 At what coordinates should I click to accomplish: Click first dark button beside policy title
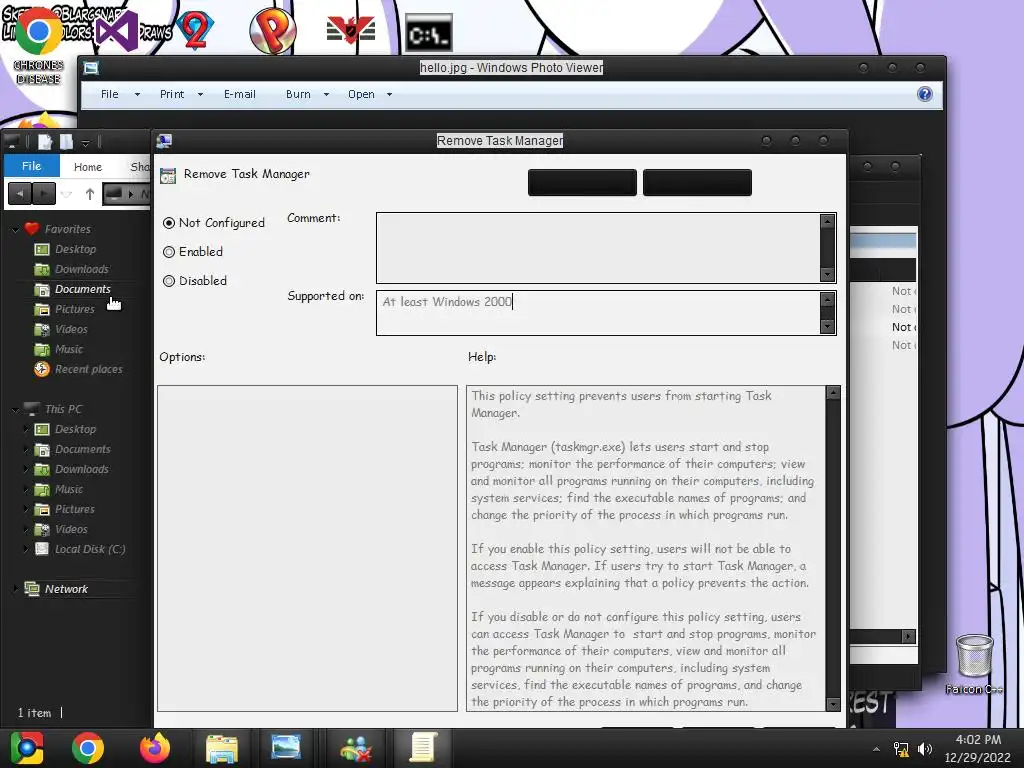pos(582,182)
